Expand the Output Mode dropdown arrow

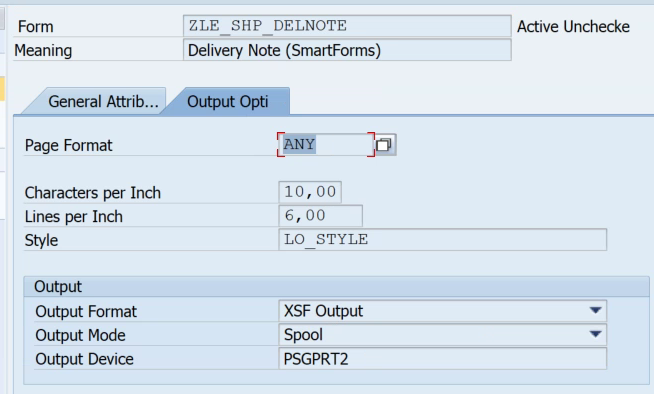(596, 334)
